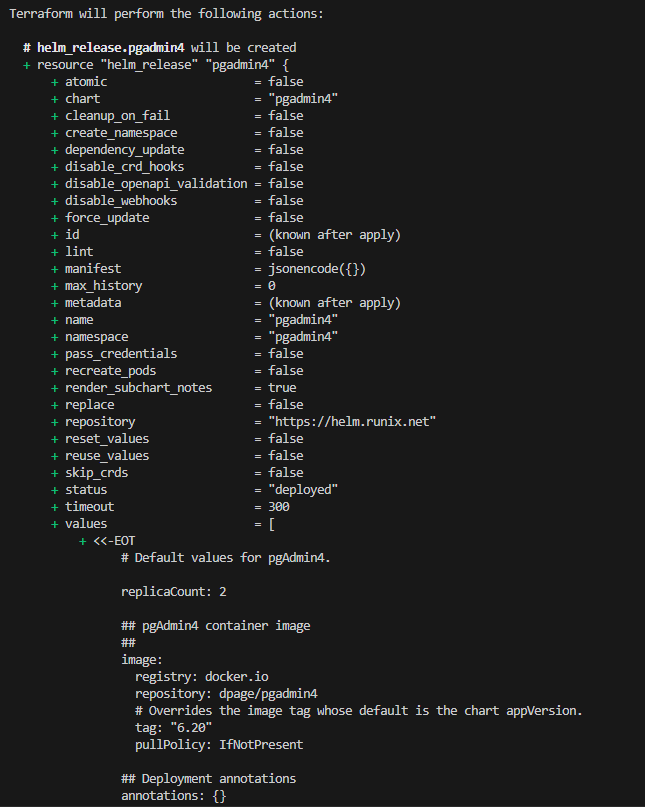
Task: Click the plus marker beside values
Action: [x=55, y=524]
